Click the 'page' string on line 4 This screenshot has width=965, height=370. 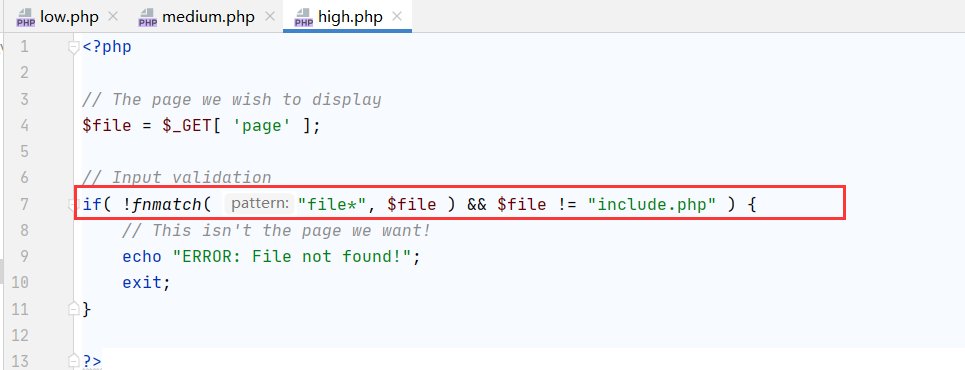coord(262,126)
